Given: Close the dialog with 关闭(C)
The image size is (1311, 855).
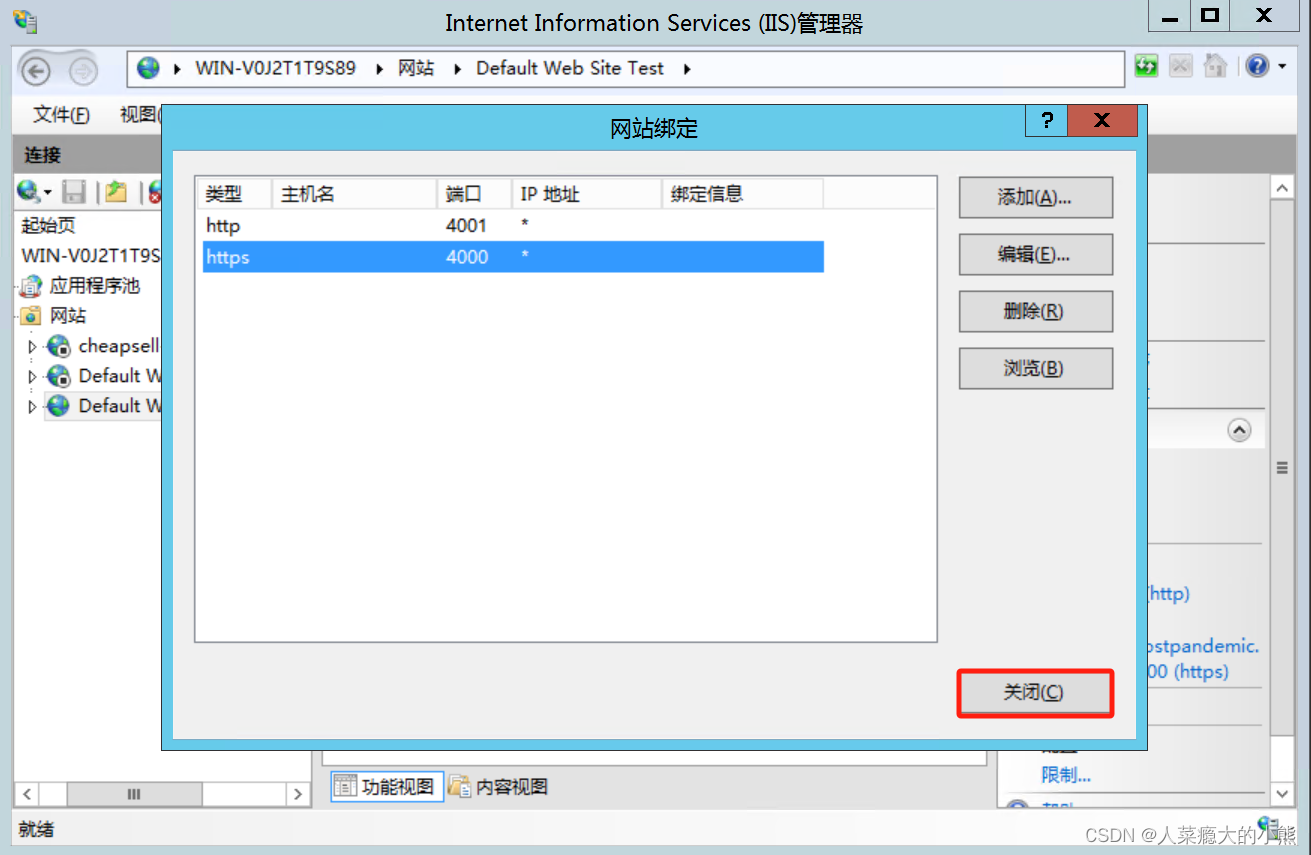Looking at the screenshot, I should pyautogui.click(x=1036, y=693).
